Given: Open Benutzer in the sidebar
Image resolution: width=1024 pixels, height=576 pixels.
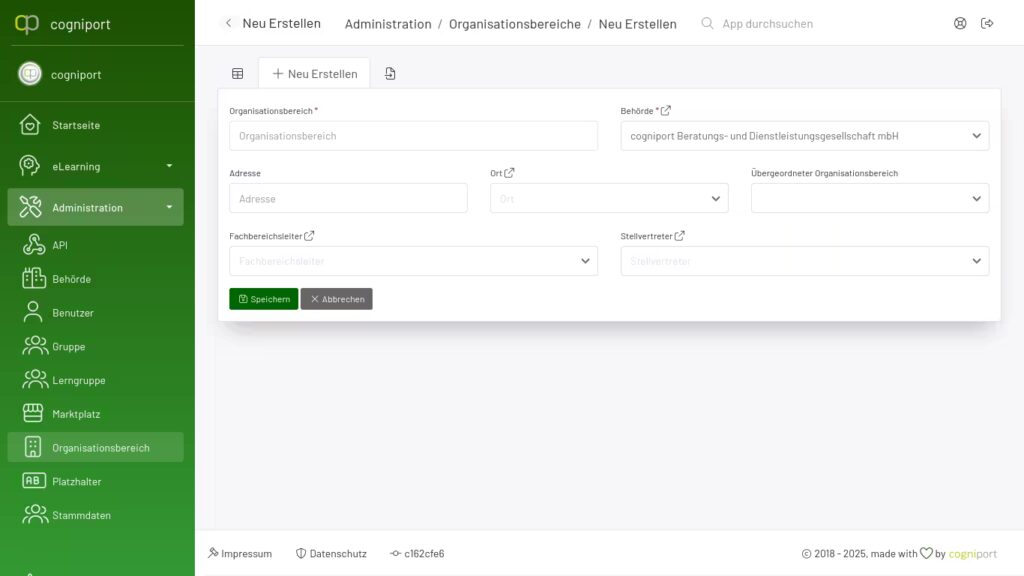Looking at the screenshot, I should pos(72,313).
